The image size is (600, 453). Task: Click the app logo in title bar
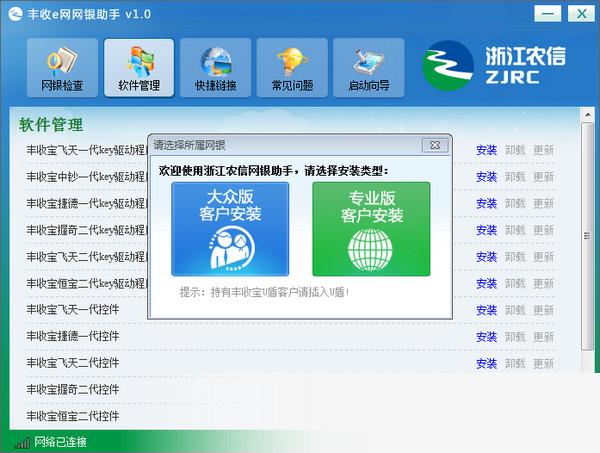tap(15, 14)
